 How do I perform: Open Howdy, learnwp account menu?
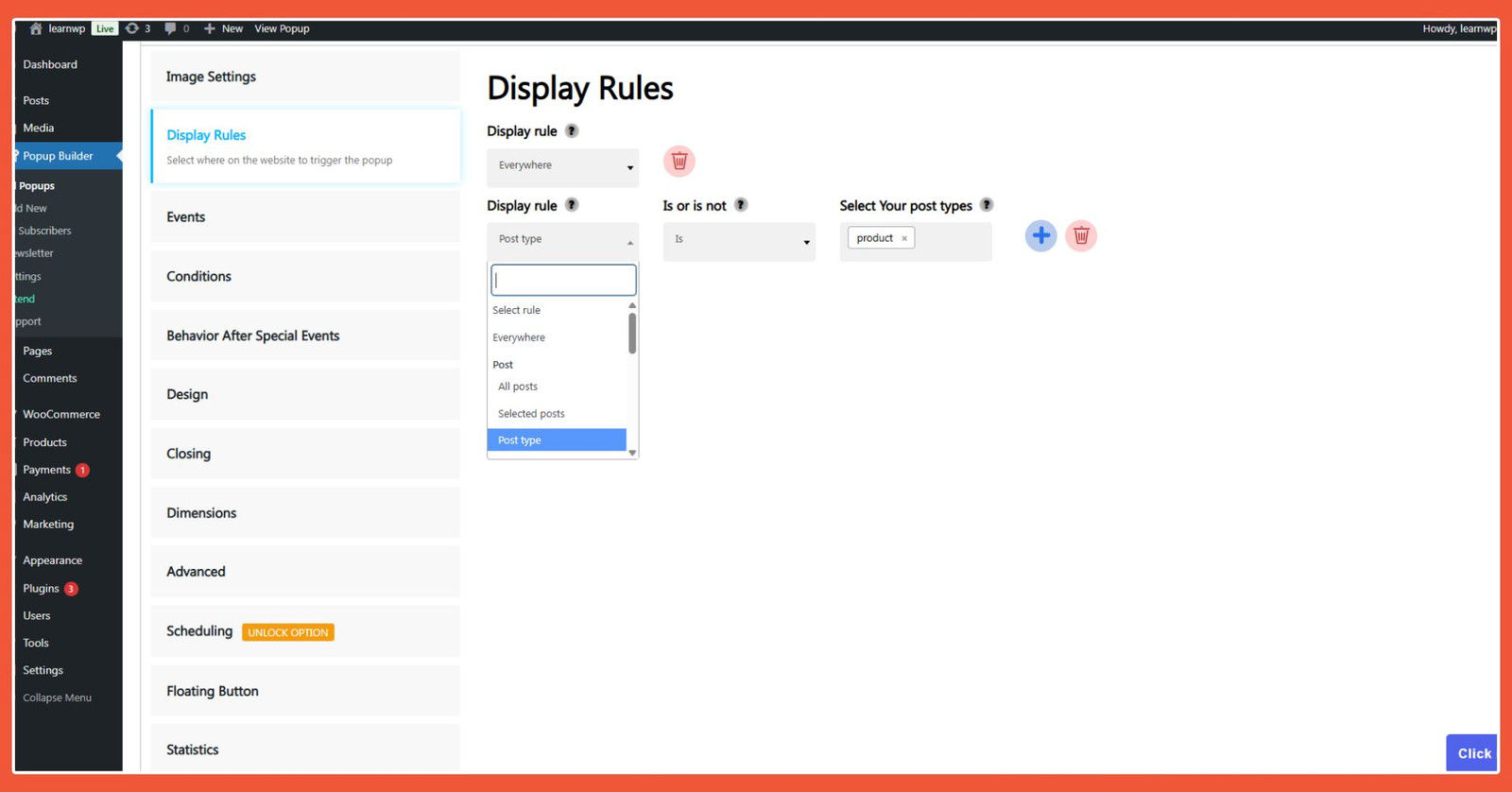pyautogui.click(x=1459, y=28)
